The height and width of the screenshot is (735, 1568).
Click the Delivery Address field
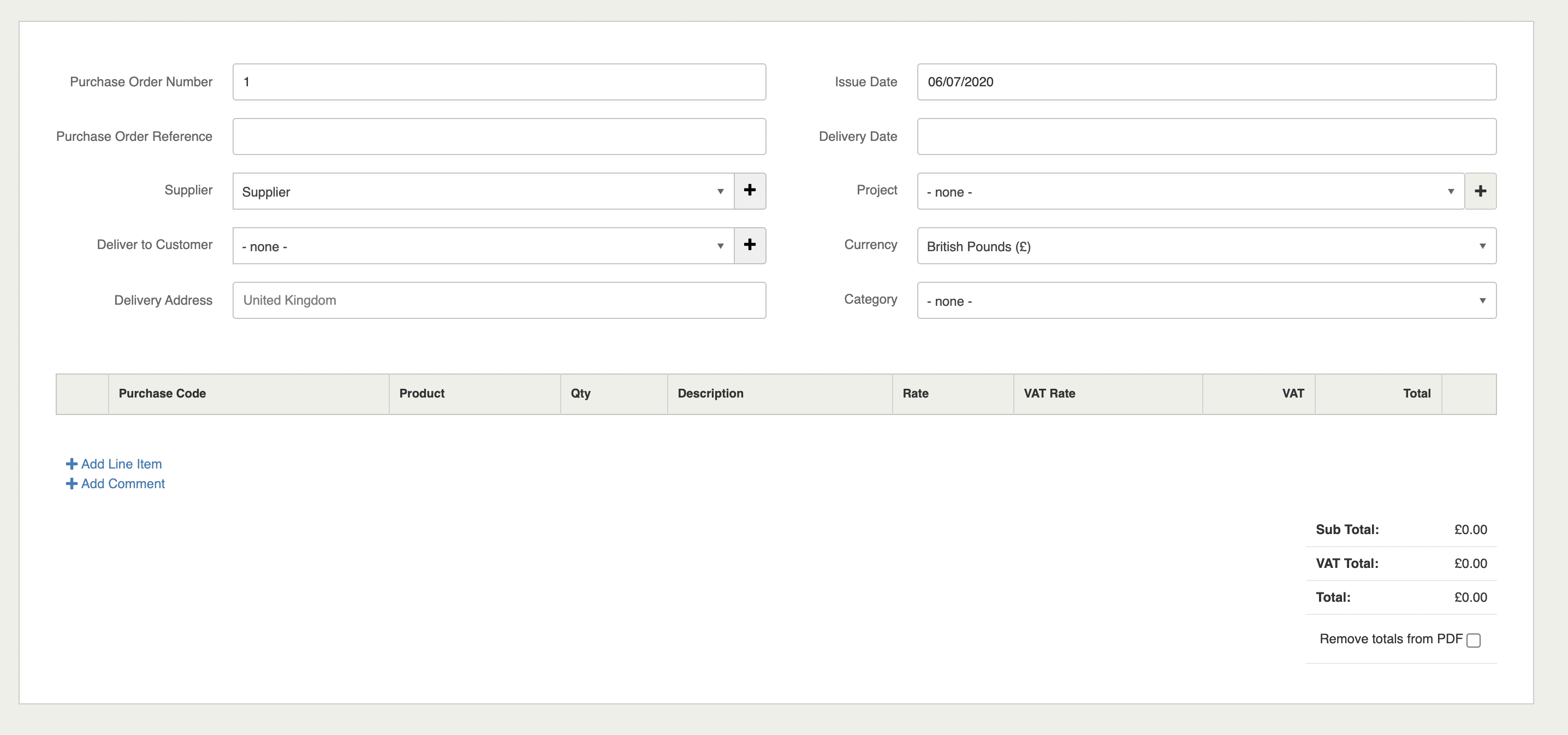pyautogui.click(x=498, y=300)
